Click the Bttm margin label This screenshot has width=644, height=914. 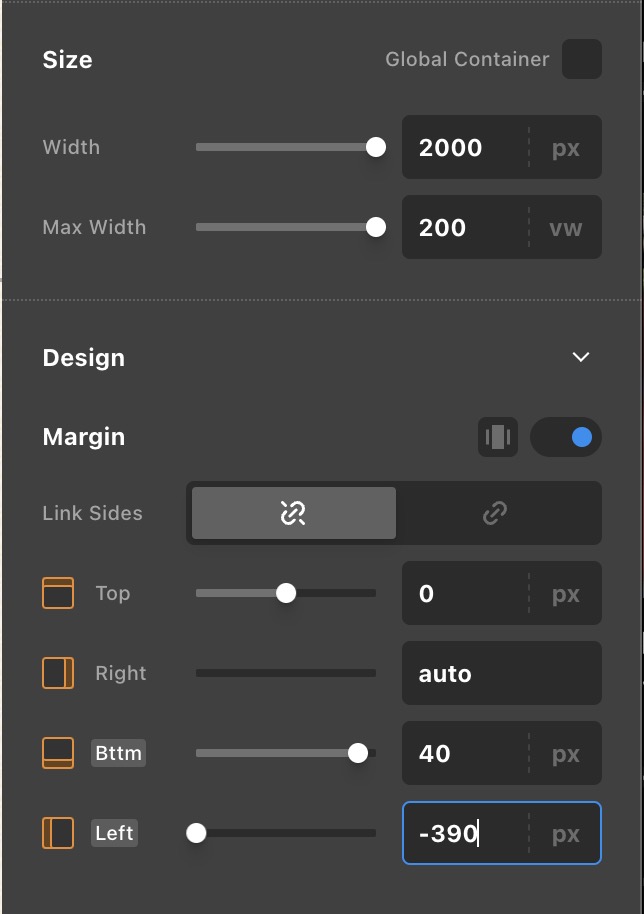click(x=119, y=753)
